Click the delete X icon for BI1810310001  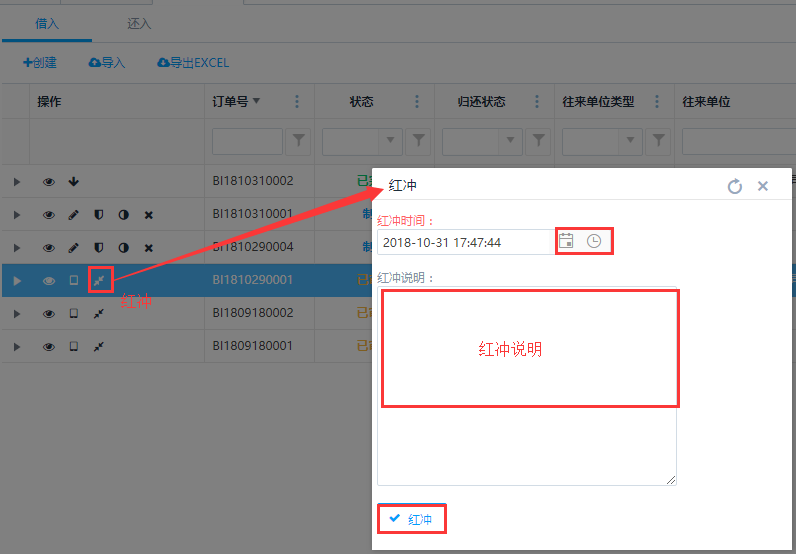coord(149,215)
